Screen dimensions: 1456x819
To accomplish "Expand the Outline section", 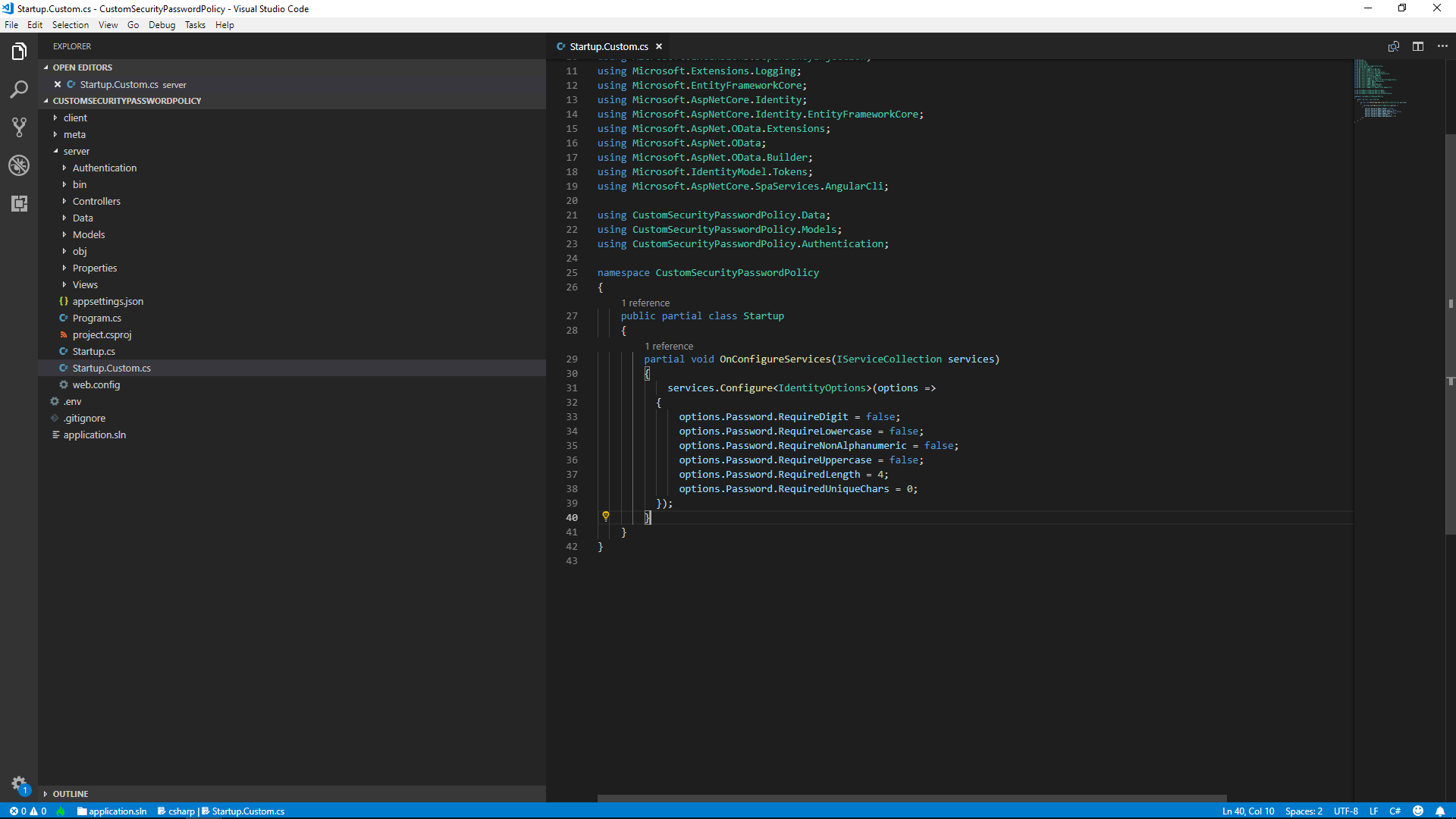I will [292, 794].
